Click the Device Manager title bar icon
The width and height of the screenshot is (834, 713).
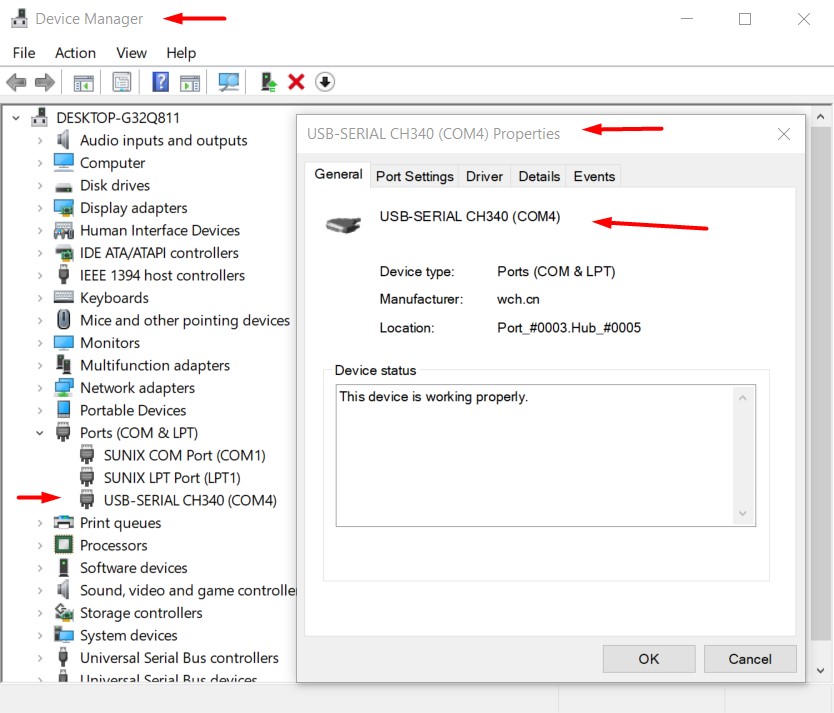(x=19, y=19)
